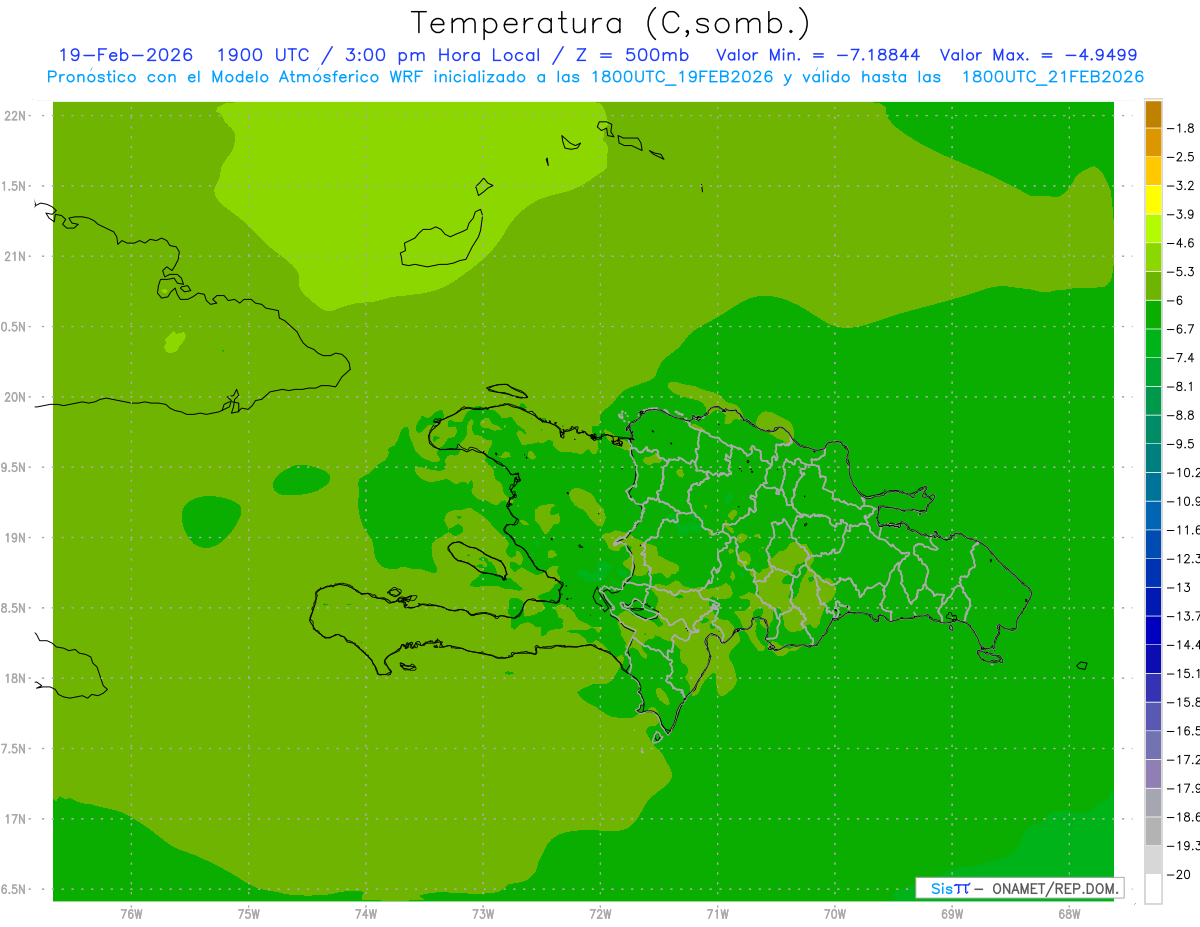The height and width of the screenshot is (927, 1200).
Task: Click the "76W" longitude tick label
Action: [131, 913]
